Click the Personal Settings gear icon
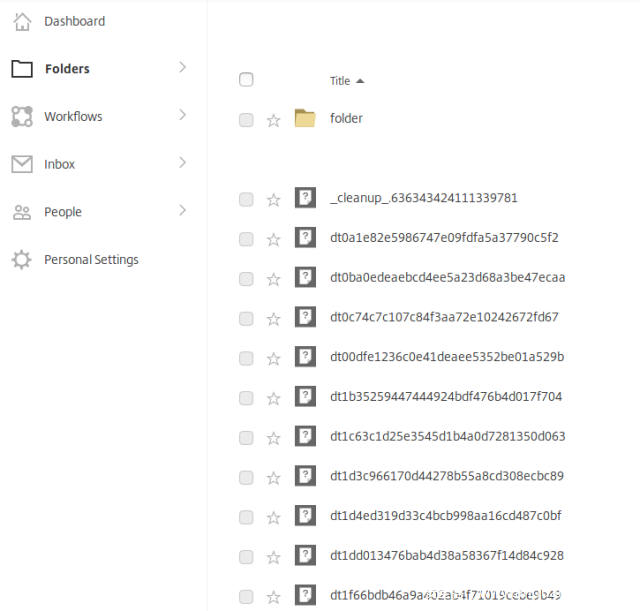Screen dimensions: 640x611 coord(22,260)
